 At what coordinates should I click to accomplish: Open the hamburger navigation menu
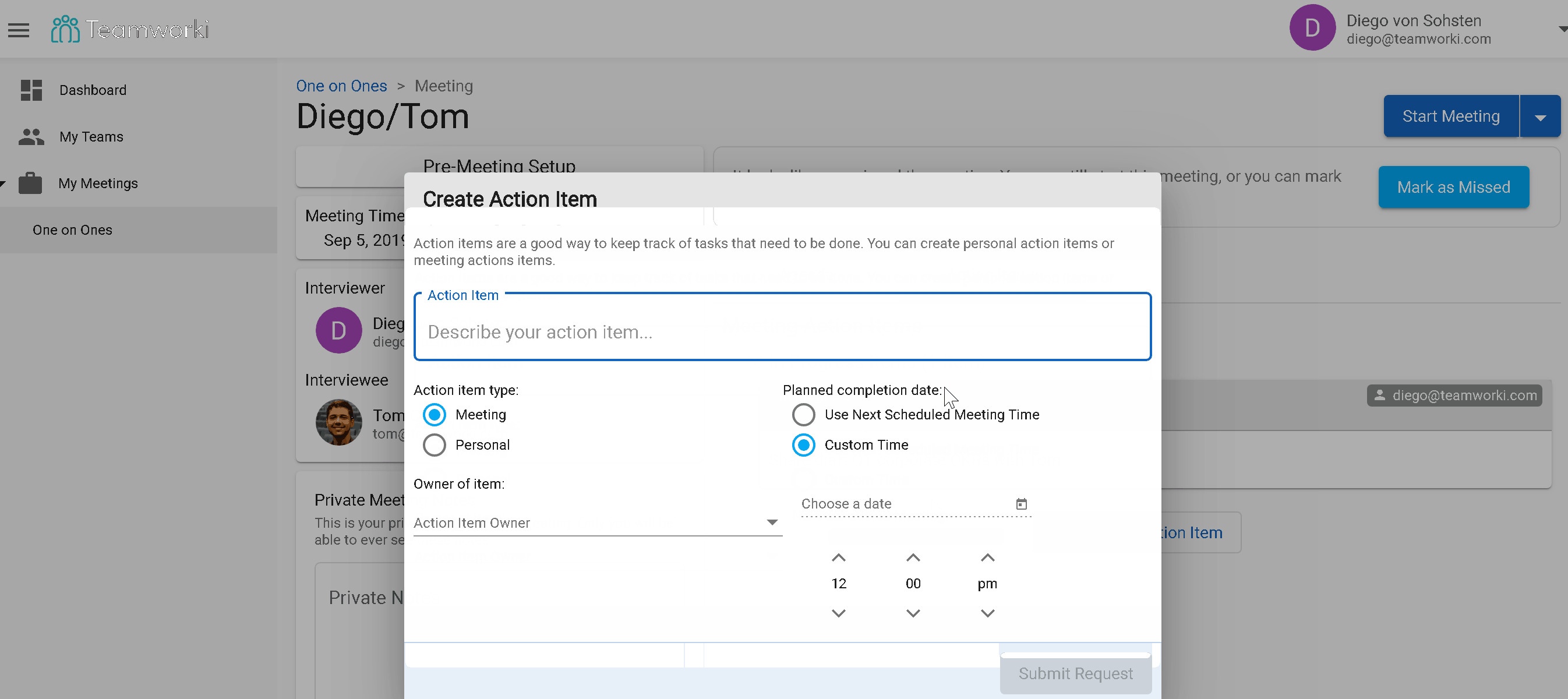click(x=18, y=29)
